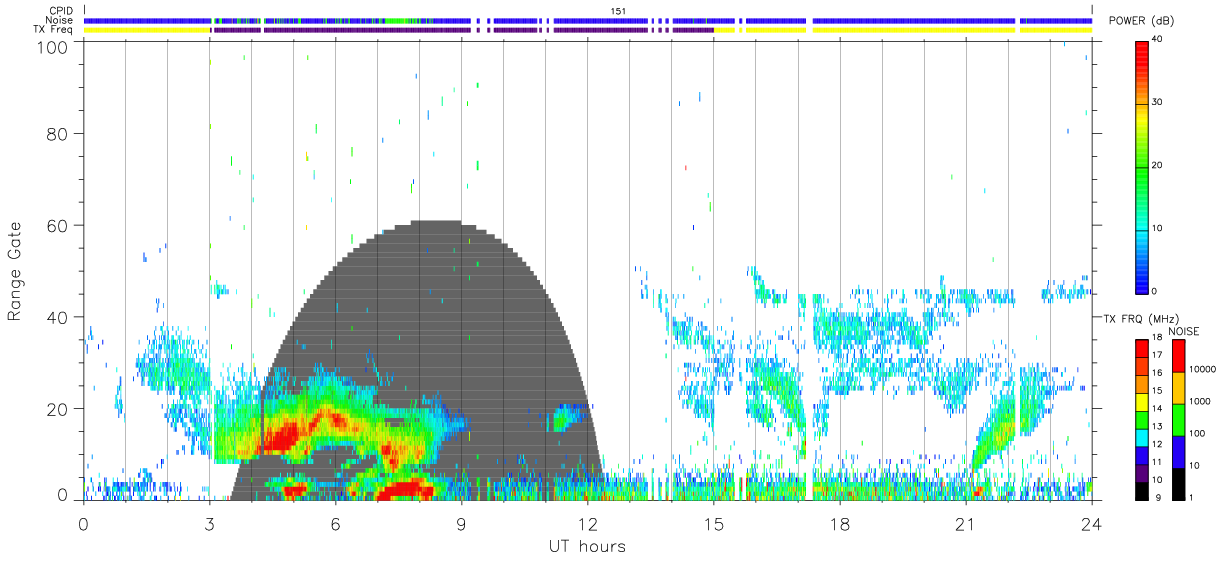Select the 40 tick on Range Gate axis

pos(56,317)
